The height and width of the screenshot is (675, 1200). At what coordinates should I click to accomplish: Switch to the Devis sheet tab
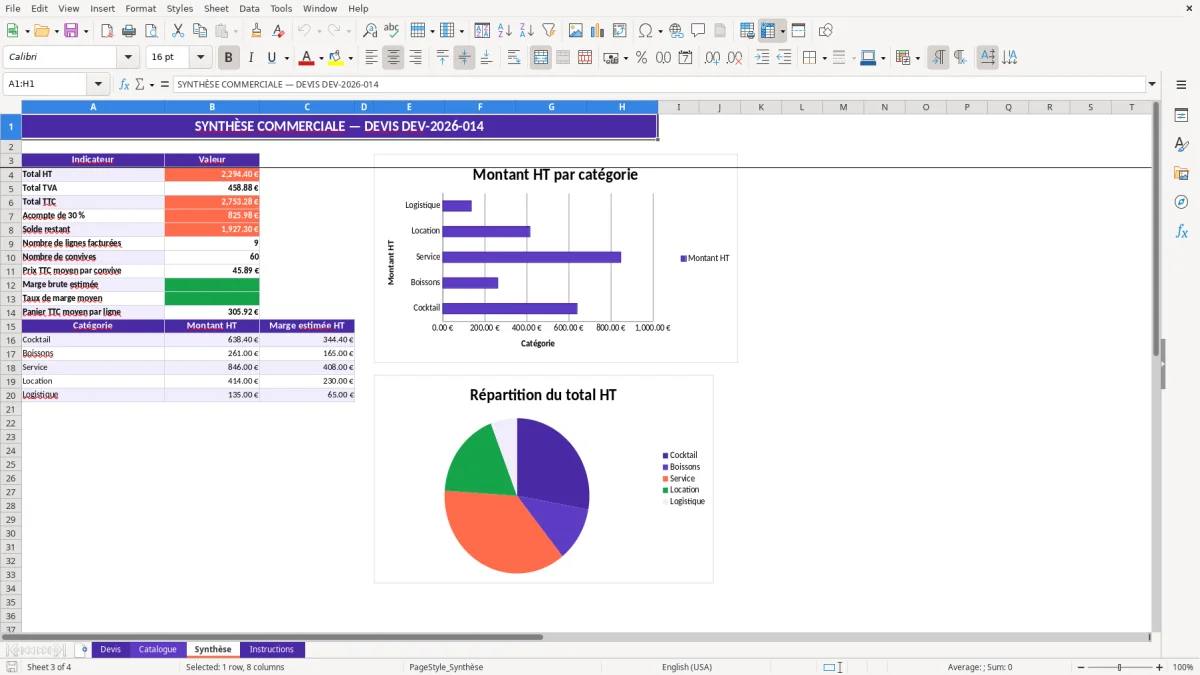(x=110, y=650)
